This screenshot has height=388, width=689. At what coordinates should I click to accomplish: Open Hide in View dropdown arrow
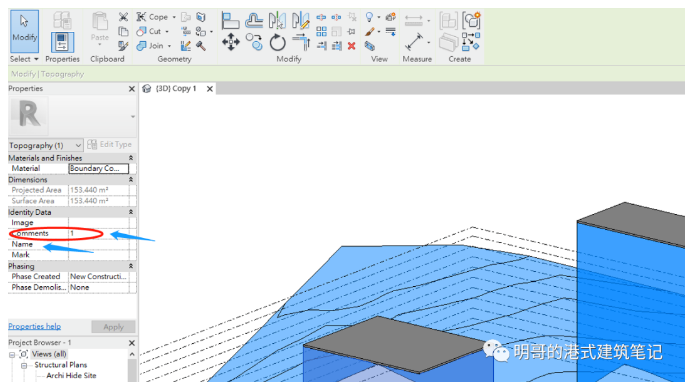[379, 17]
